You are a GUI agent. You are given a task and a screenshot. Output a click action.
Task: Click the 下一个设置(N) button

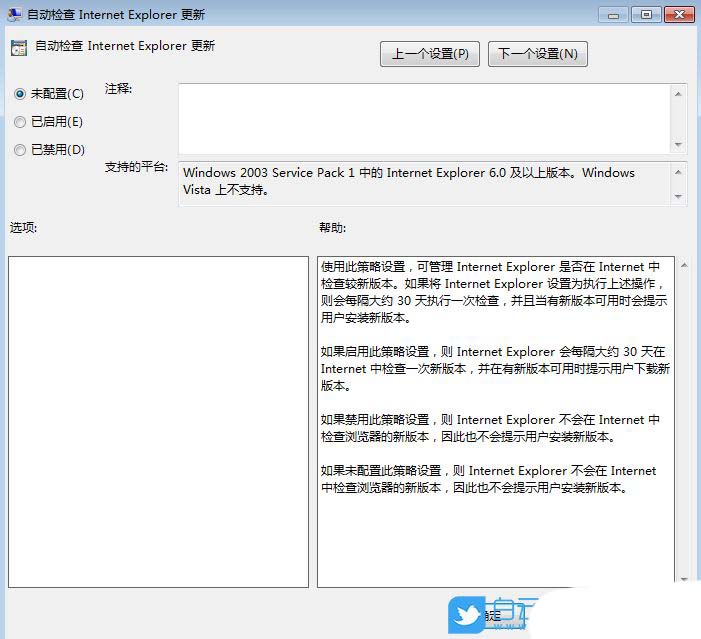click(x=538, y=54)
